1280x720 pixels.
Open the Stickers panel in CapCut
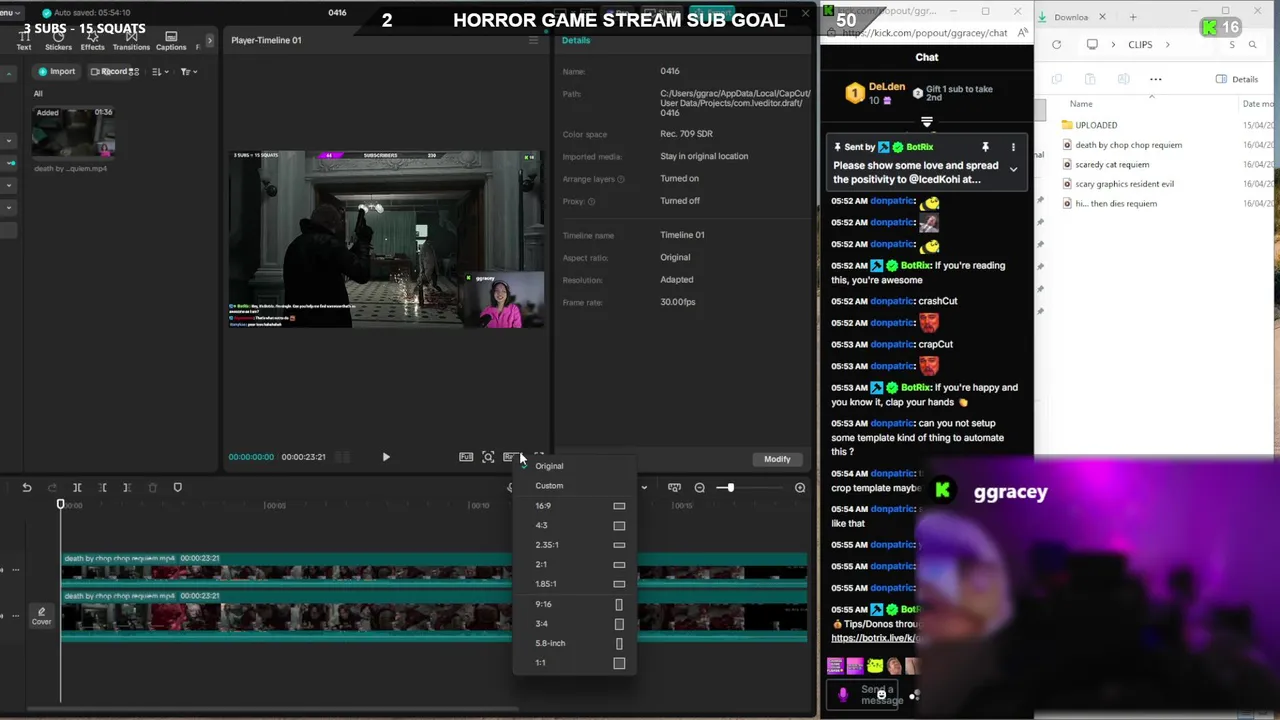click(x=58, y=41)
